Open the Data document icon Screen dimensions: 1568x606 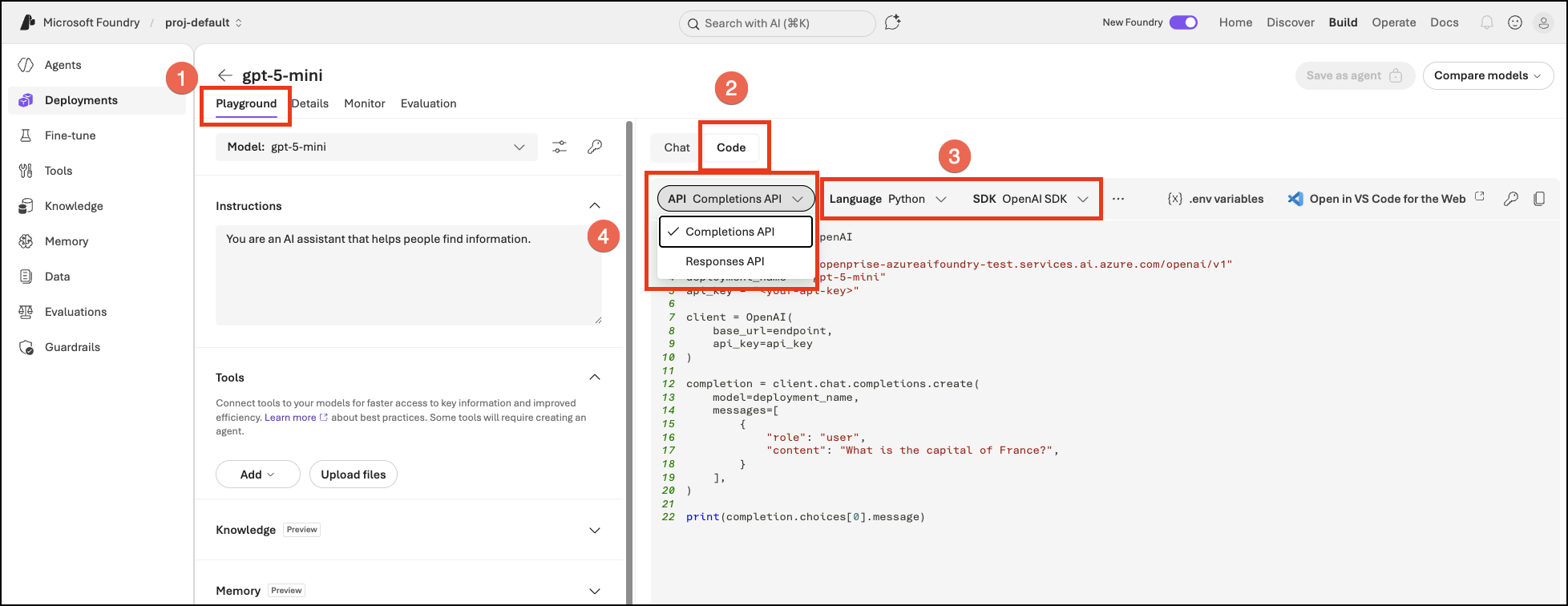26,277
